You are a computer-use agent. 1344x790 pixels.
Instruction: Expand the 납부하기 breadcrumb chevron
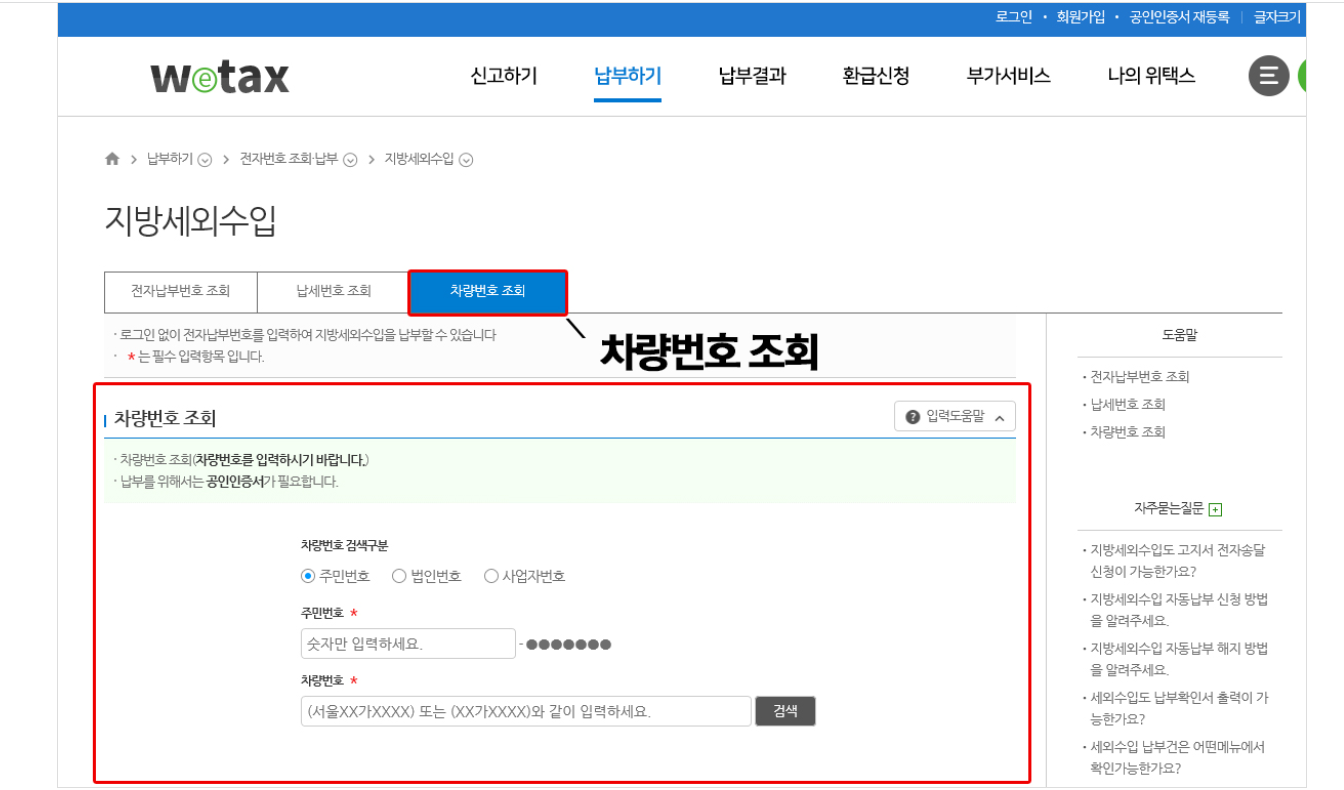pos(205,160)
